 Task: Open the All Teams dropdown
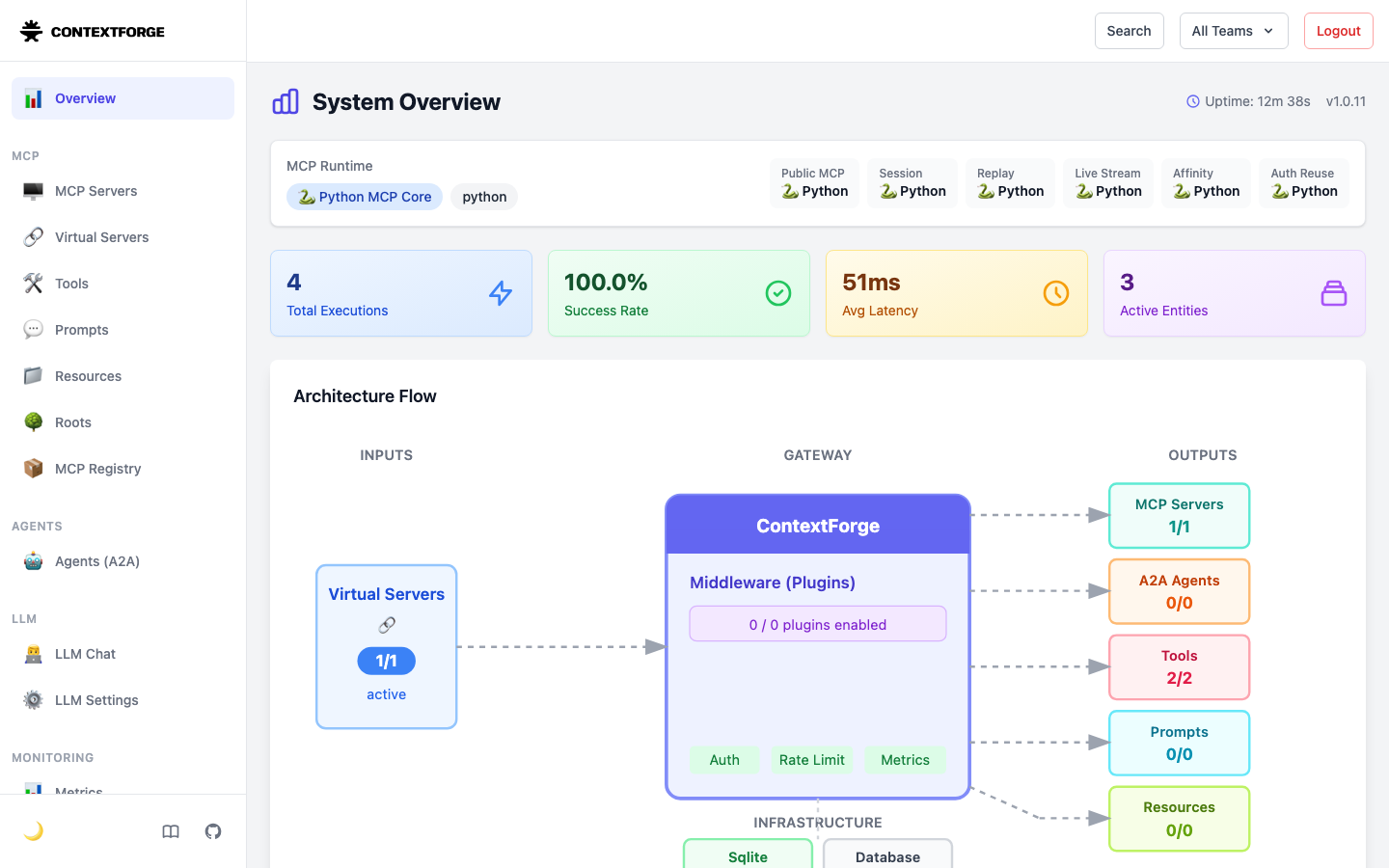pos(1234,31)
